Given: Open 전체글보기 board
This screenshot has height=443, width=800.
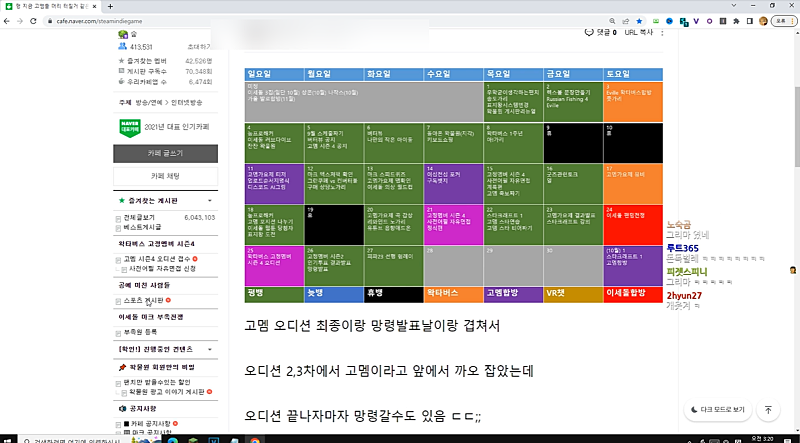Looking at the screenshot, I should pos(141,216).
